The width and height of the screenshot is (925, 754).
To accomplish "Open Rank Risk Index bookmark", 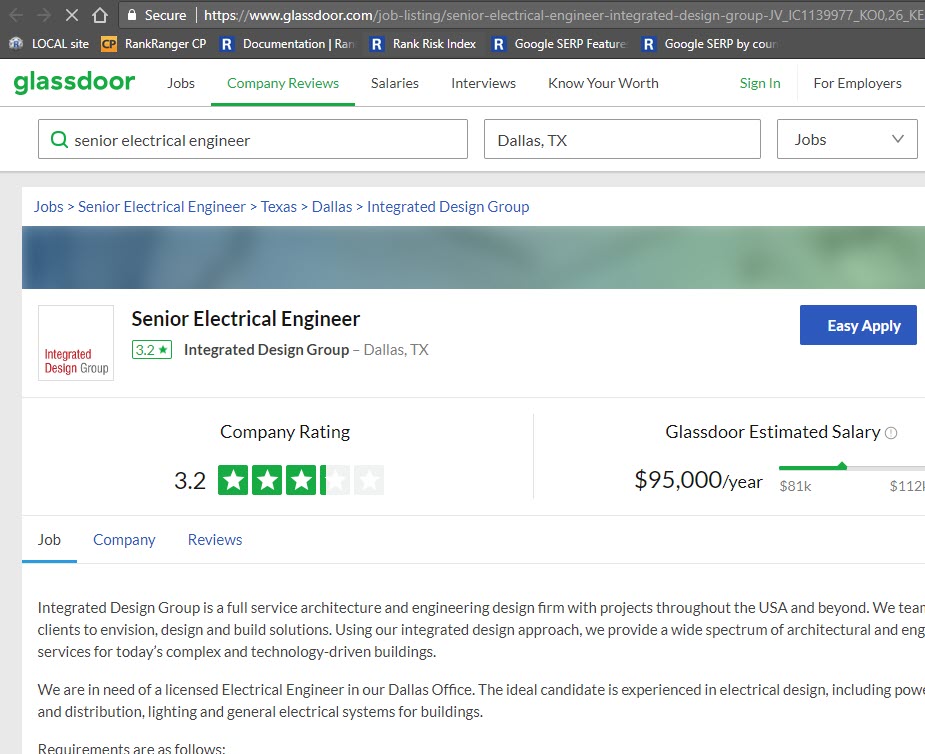I will pos(423,44).
